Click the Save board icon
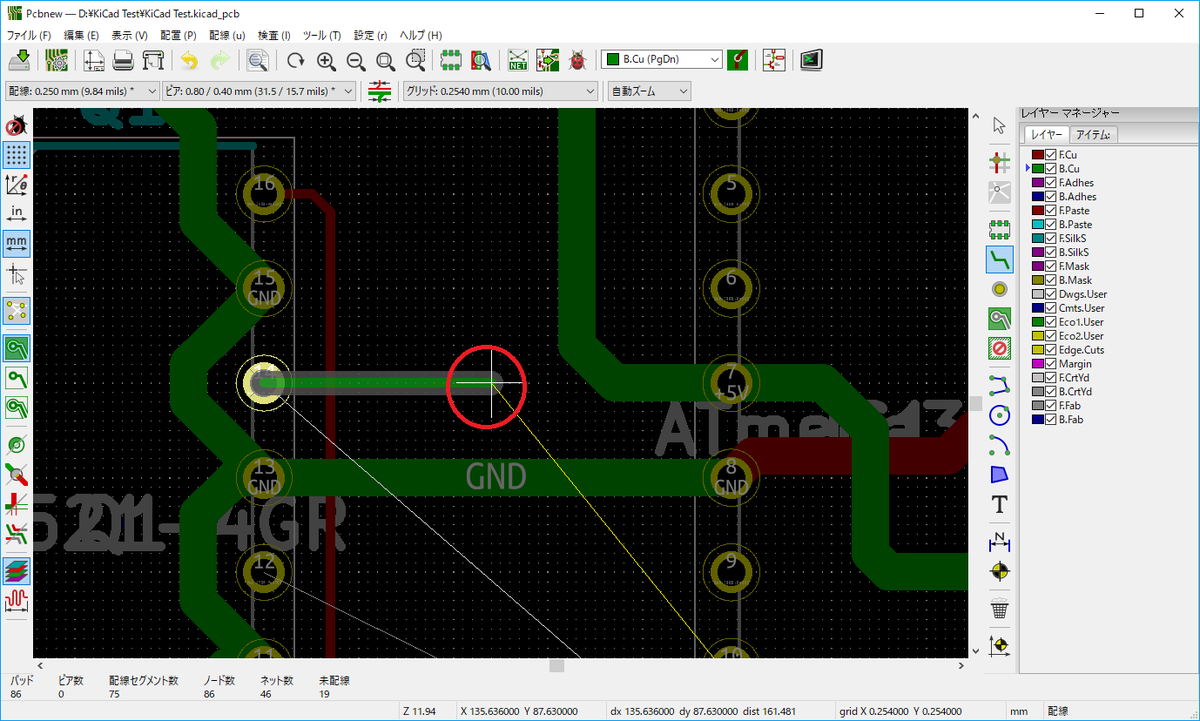 pos(20,60)
